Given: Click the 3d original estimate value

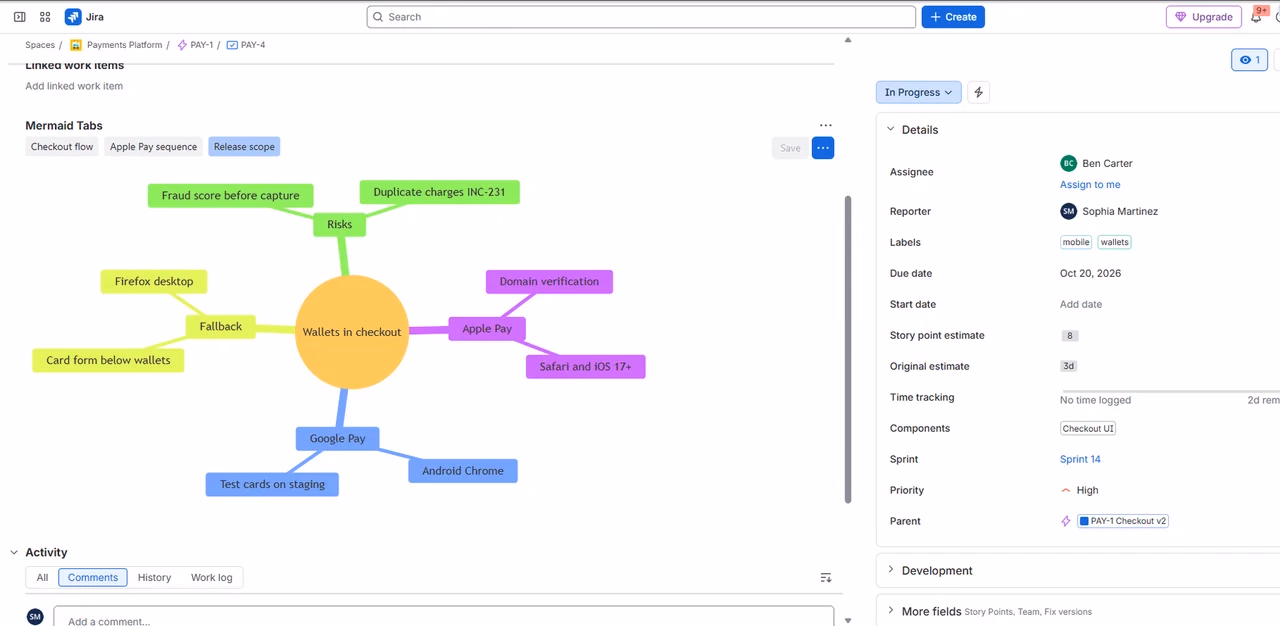Looking at the screenshot, I should (1069, 366).
